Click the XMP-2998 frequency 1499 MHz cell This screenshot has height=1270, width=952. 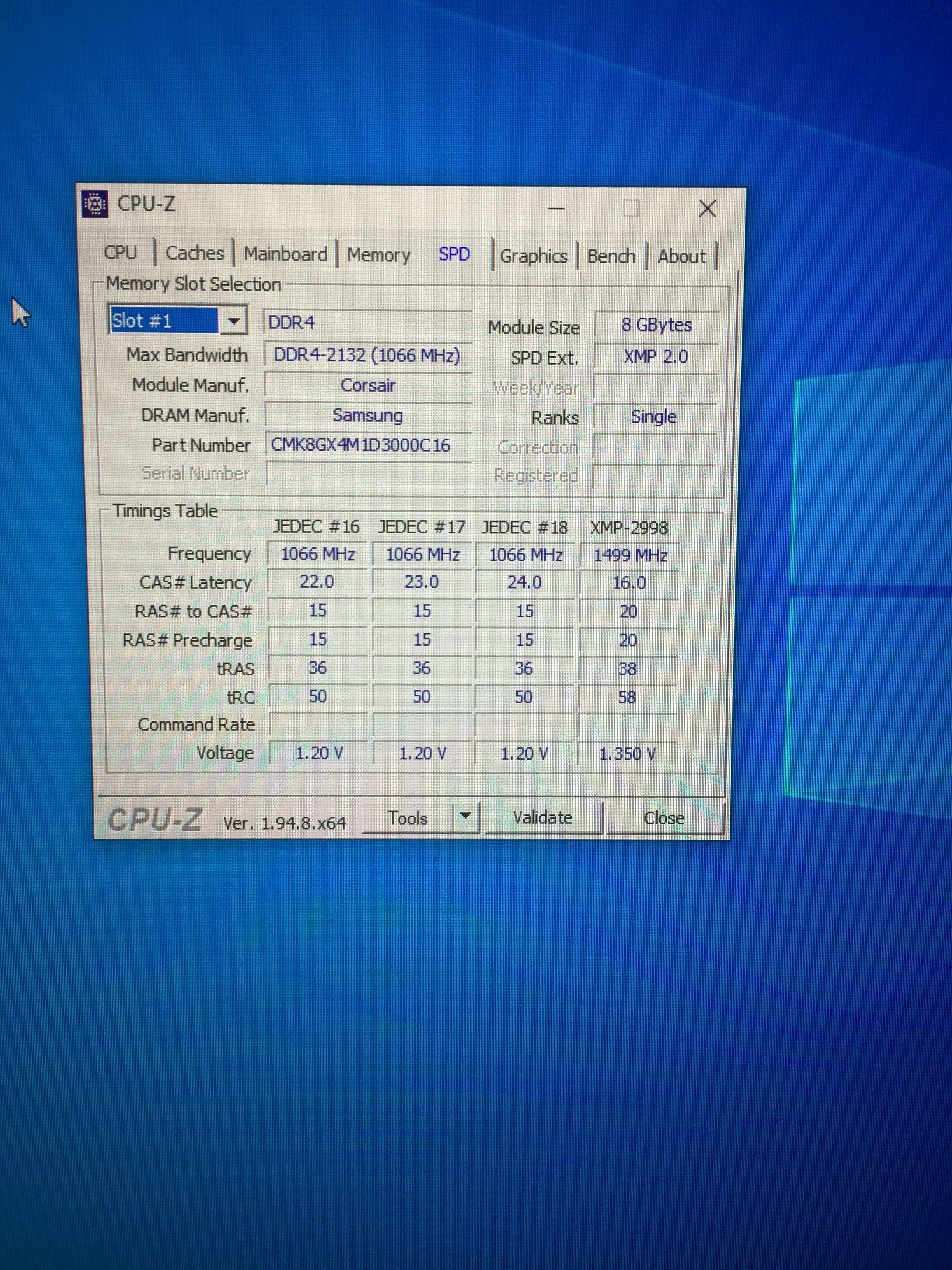tap(630, 555)
